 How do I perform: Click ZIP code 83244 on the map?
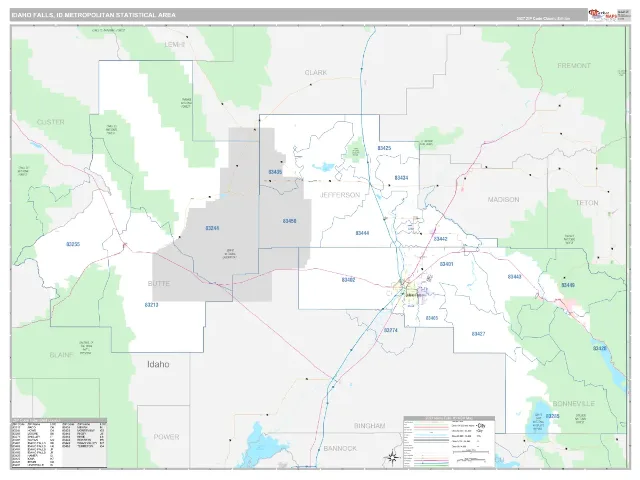[212, 228]
